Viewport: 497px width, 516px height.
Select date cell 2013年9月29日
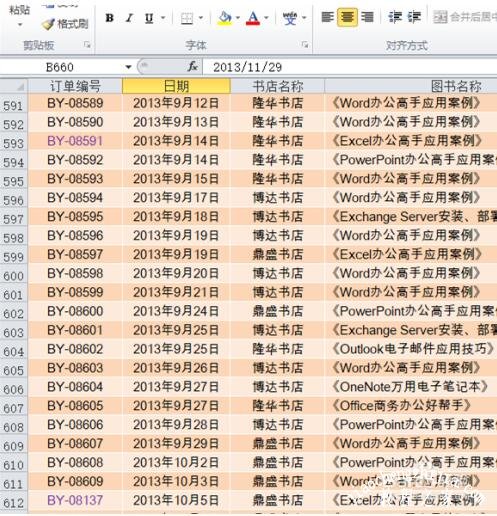pyautogui.click(x=176, y=443)
